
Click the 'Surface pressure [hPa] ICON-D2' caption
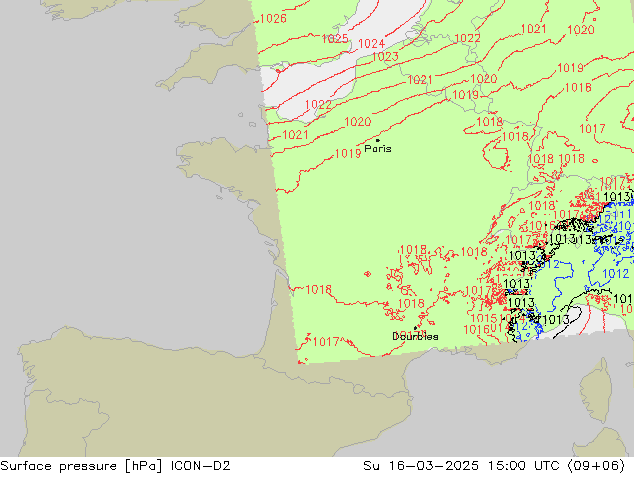[115, 466]
